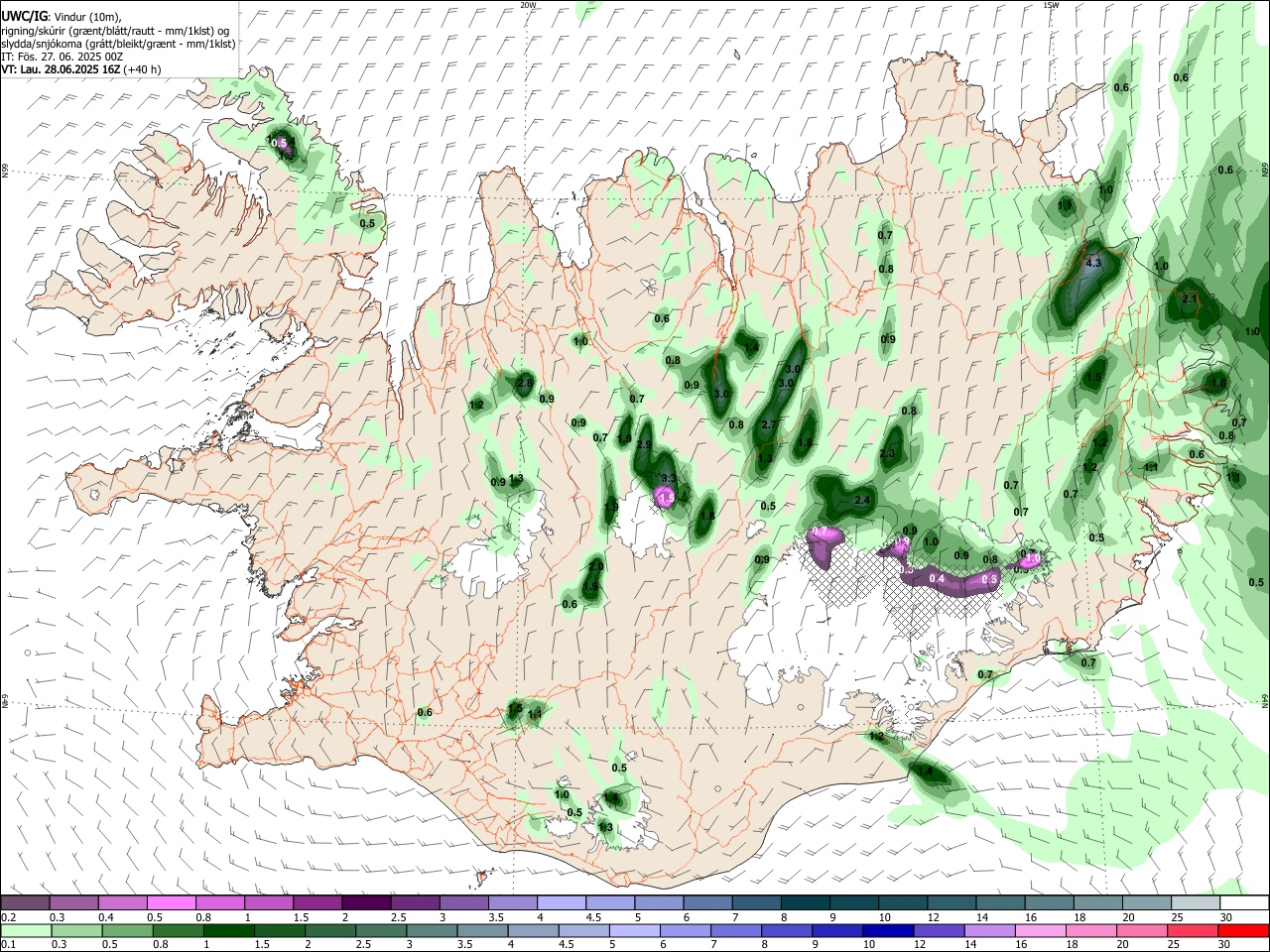Select the 4.5 label under the rain scale
1270x952 pixels.
coord(569,944)
